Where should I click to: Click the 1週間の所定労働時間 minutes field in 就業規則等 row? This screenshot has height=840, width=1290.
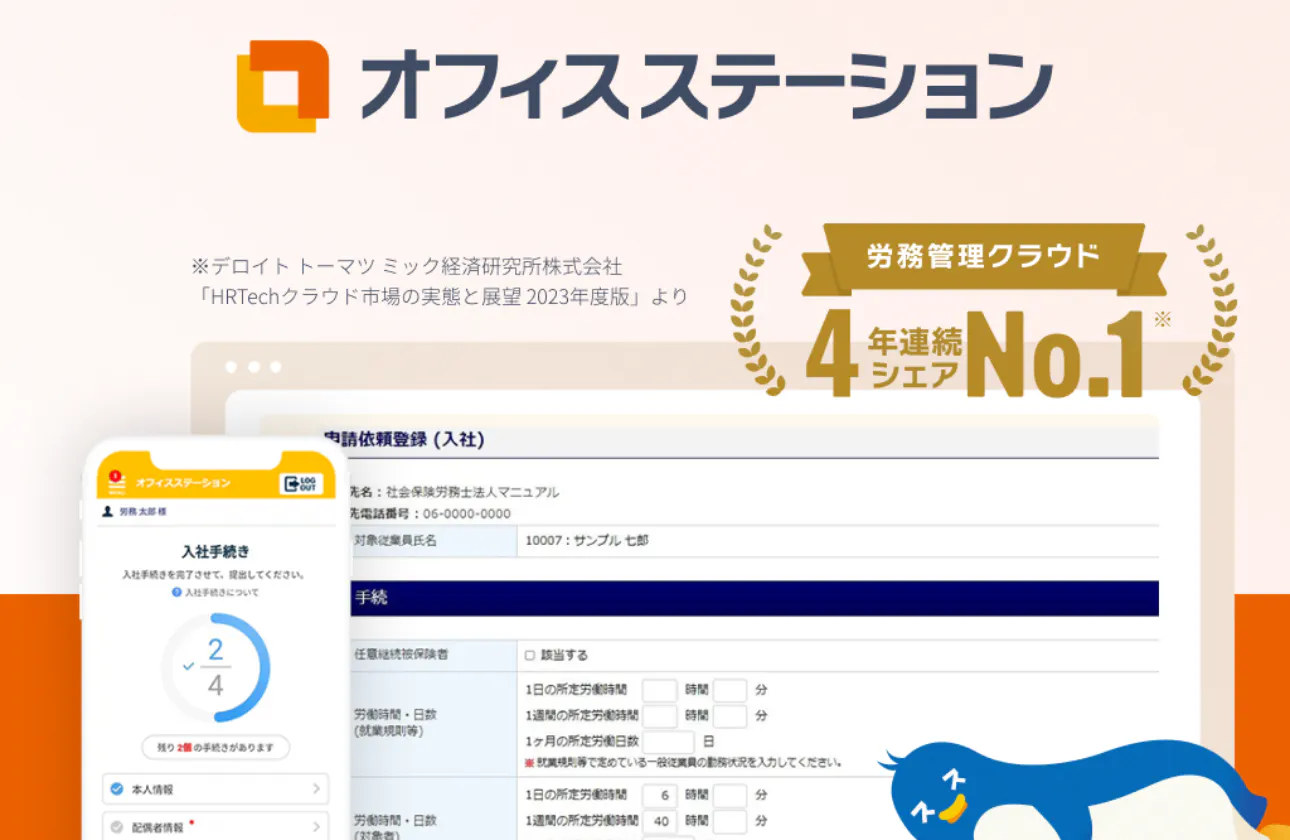pyautogui.click(x=730, y=716)
